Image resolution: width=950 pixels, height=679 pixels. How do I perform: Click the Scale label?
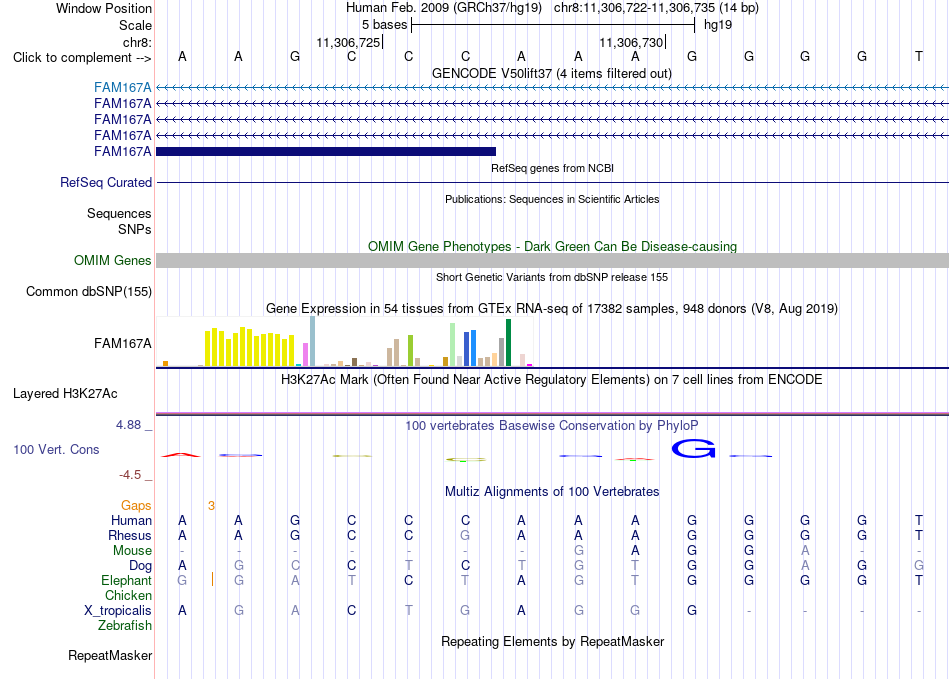[x=135, y=25]
